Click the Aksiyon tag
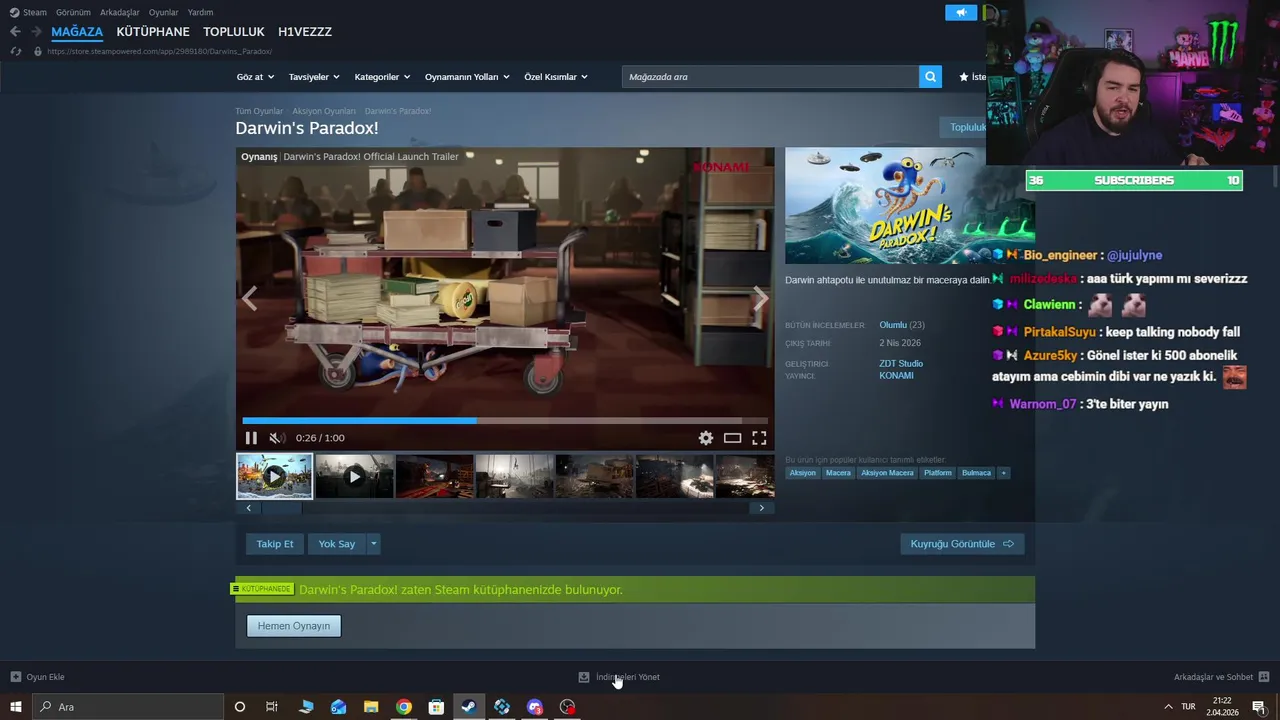 (803, 473)
